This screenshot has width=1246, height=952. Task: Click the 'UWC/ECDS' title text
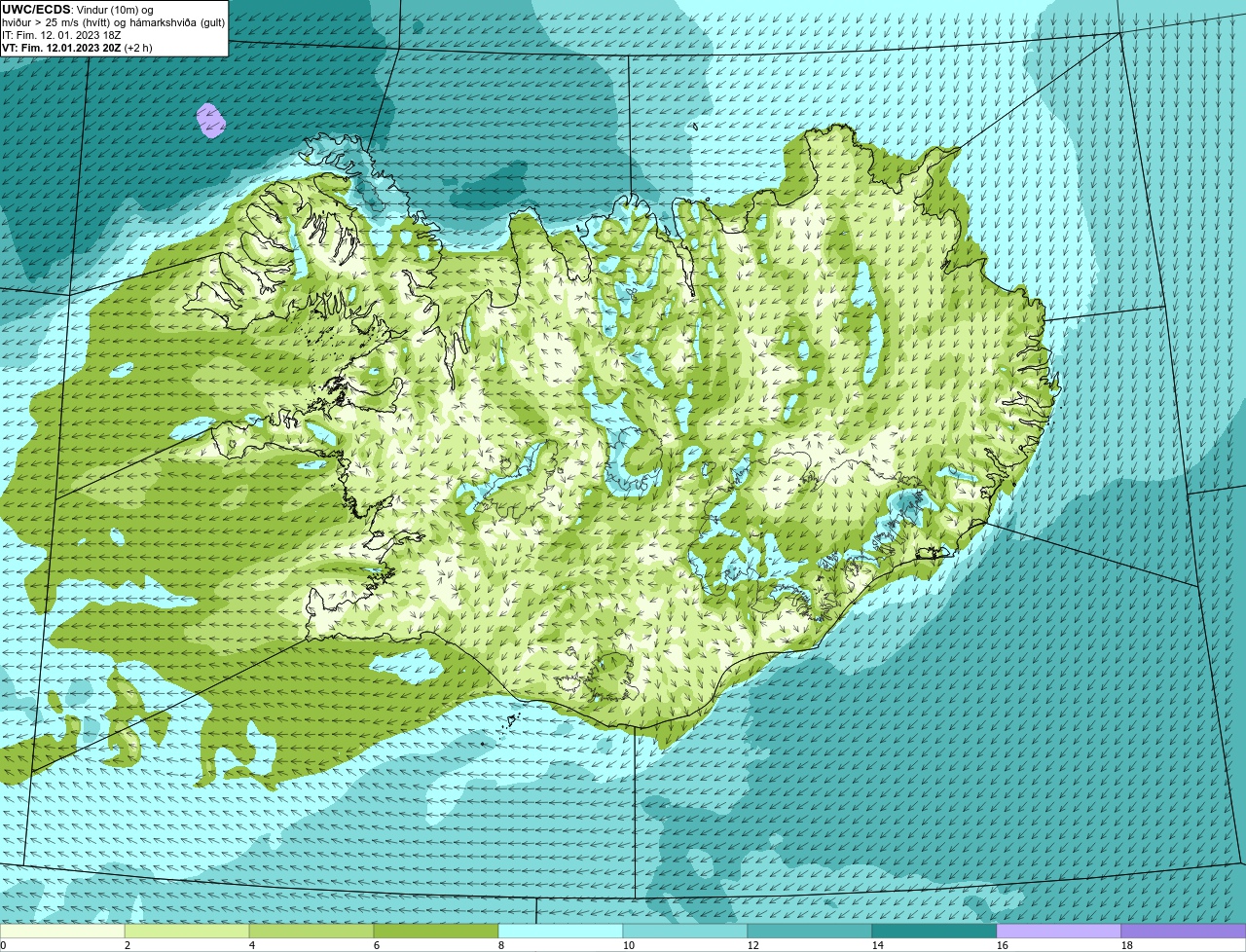(x=36, y=9)
